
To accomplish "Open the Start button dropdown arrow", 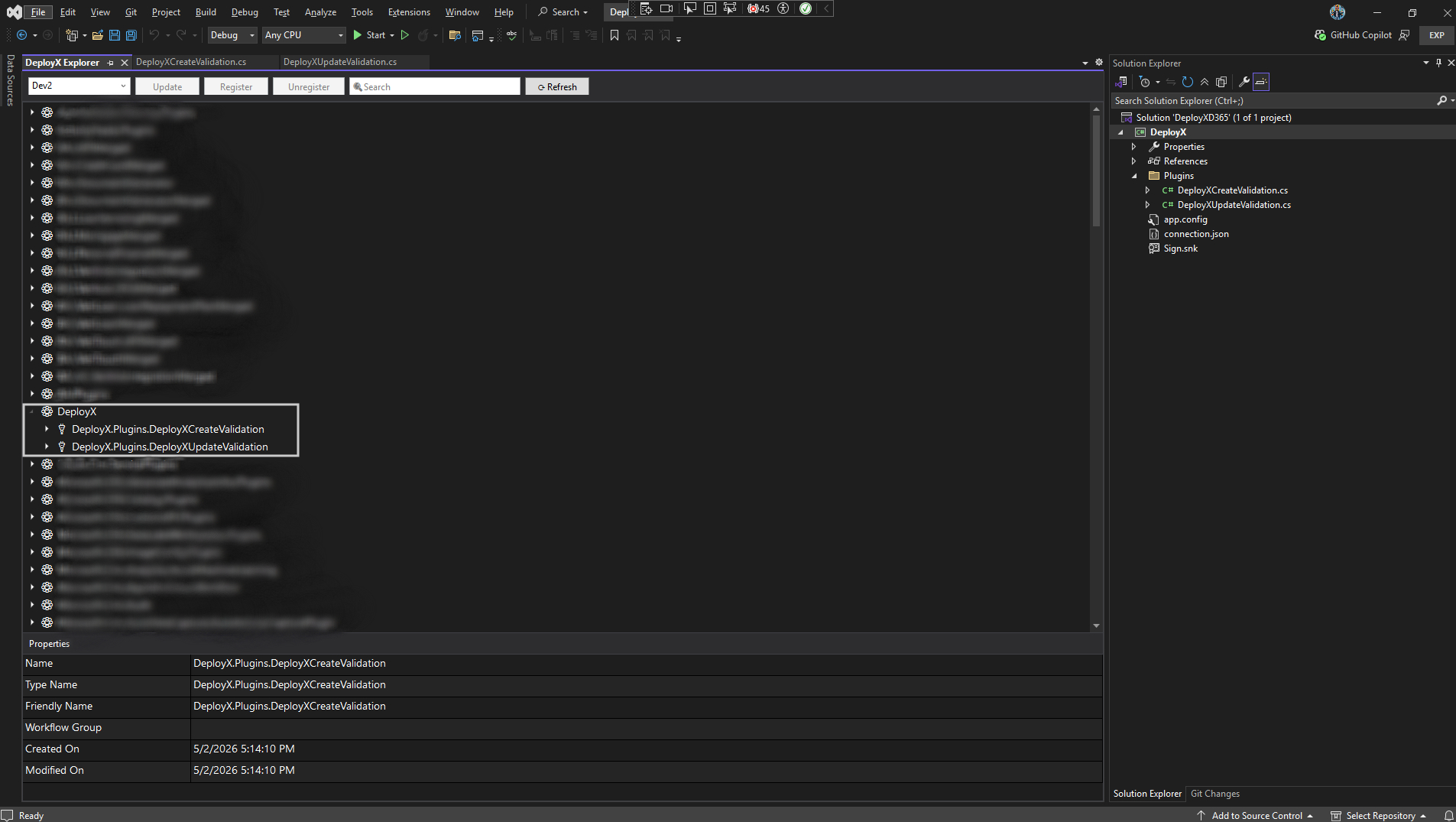I will [x=392, y=35].
